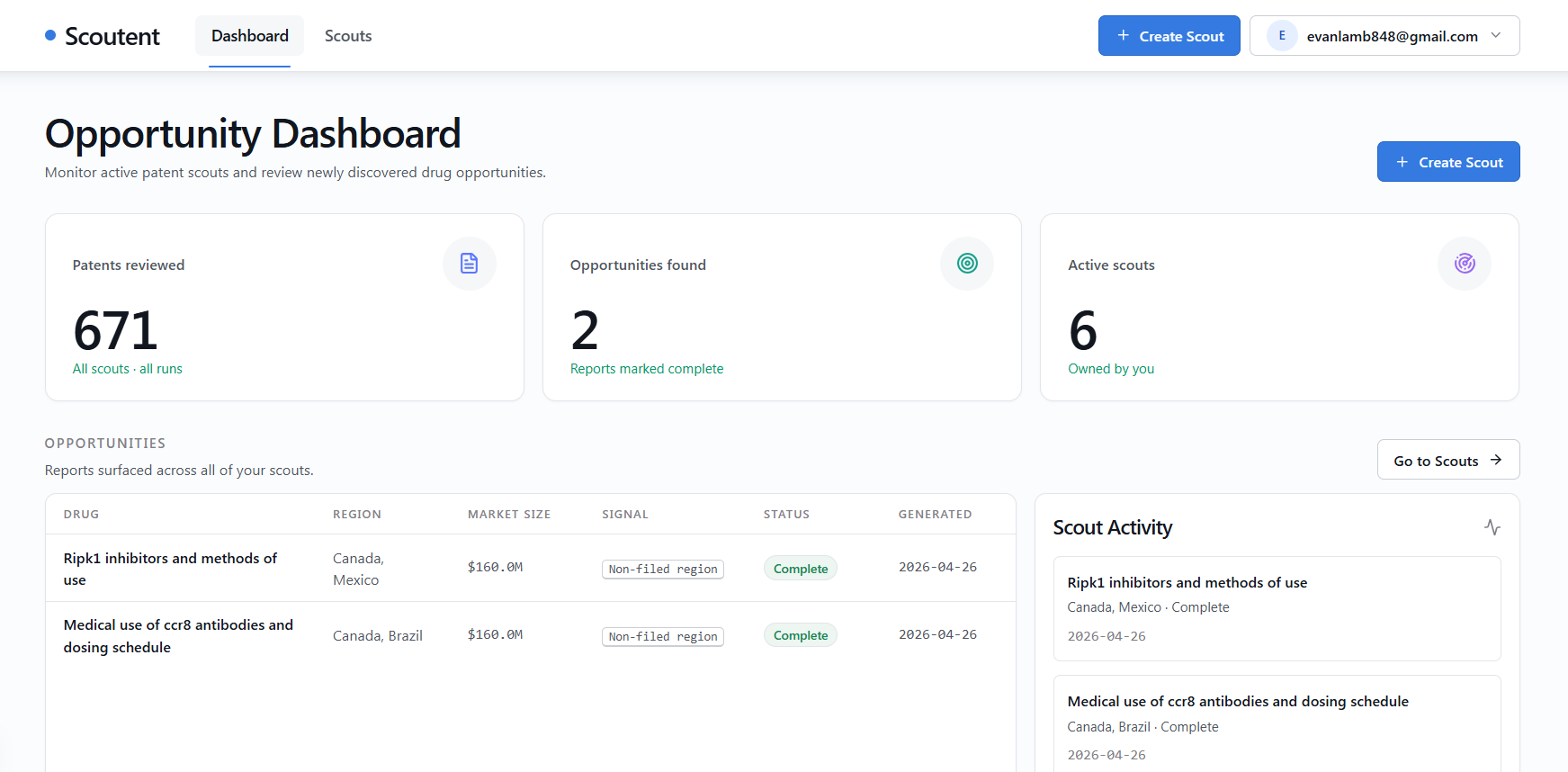
Task: Click the Active scouts radar icon
Action: click(x=1465, y=264)
